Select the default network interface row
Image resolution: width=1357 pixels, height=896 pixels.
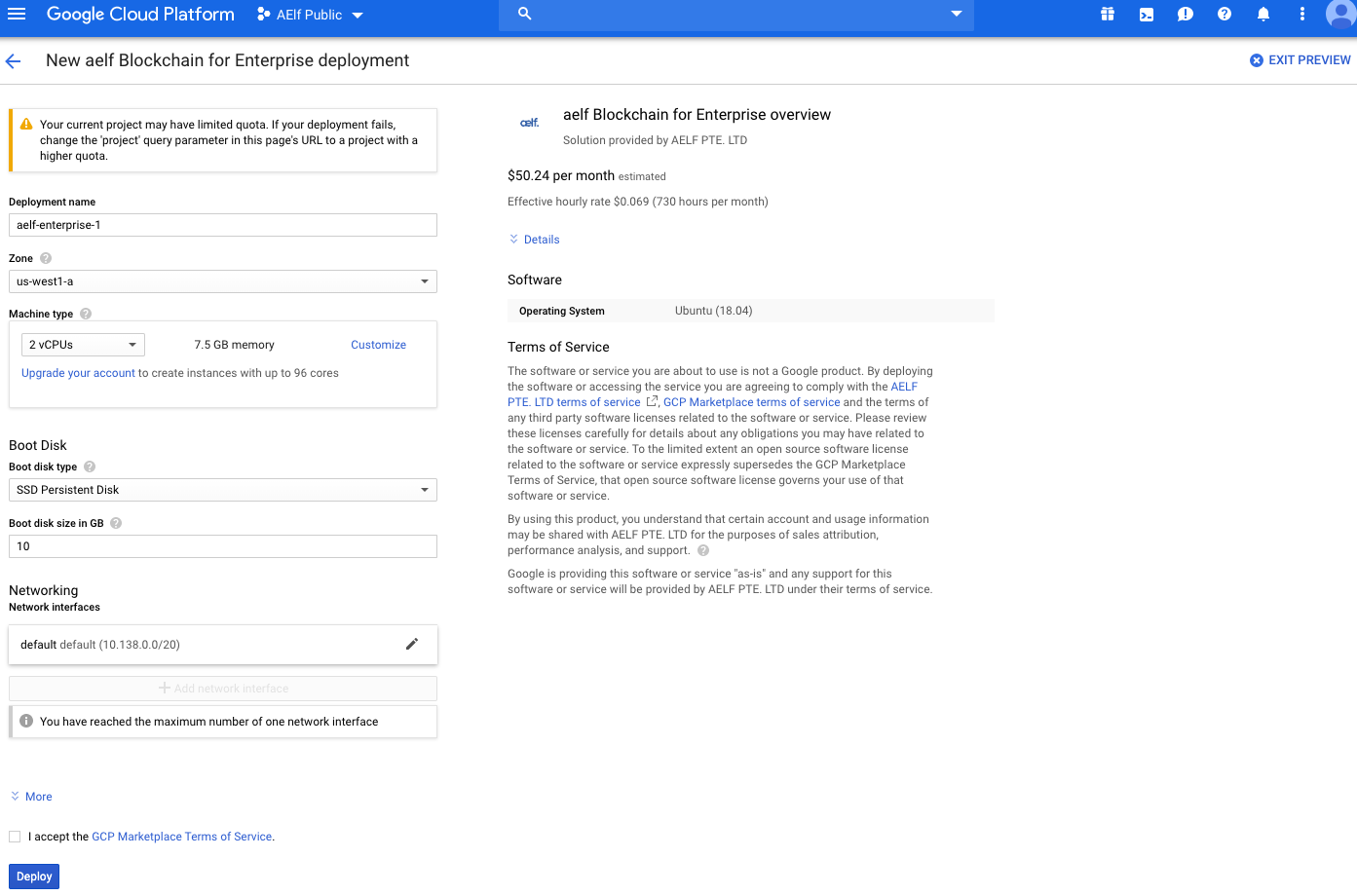(x=223, y=645)
